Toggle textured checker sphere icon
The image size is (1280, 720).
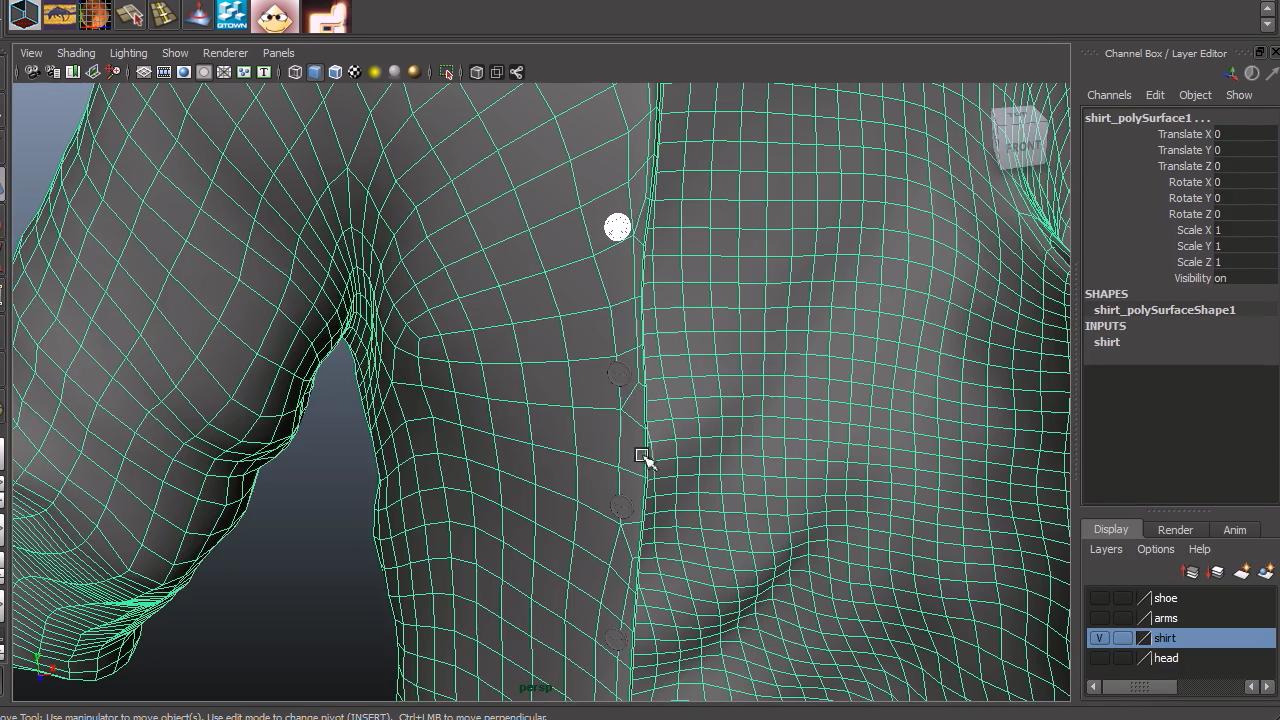pos(354,72)
